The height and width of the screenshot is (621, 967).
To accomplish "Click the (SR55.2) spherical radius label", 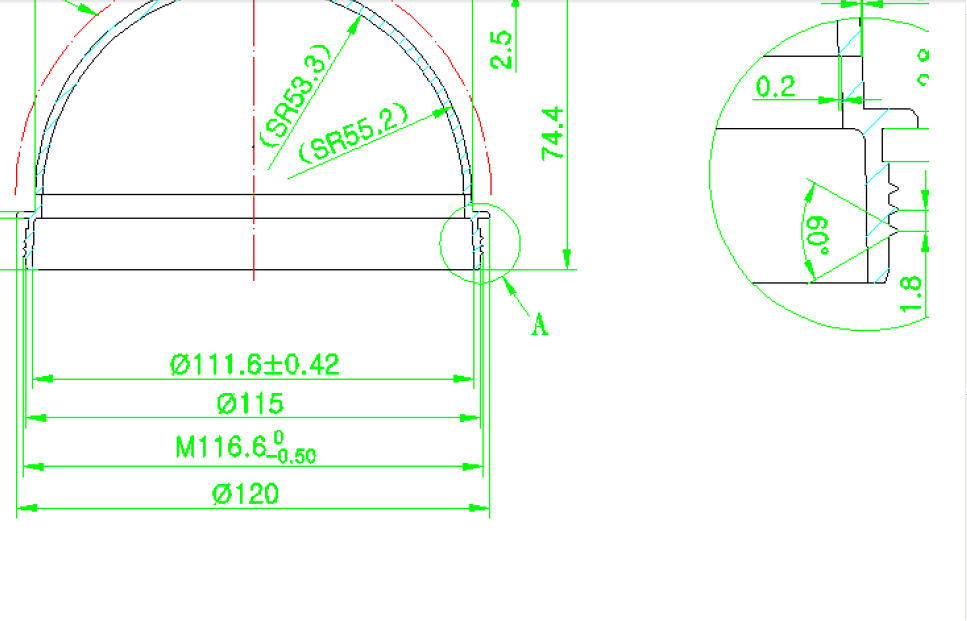I will [x=354, y=134].
